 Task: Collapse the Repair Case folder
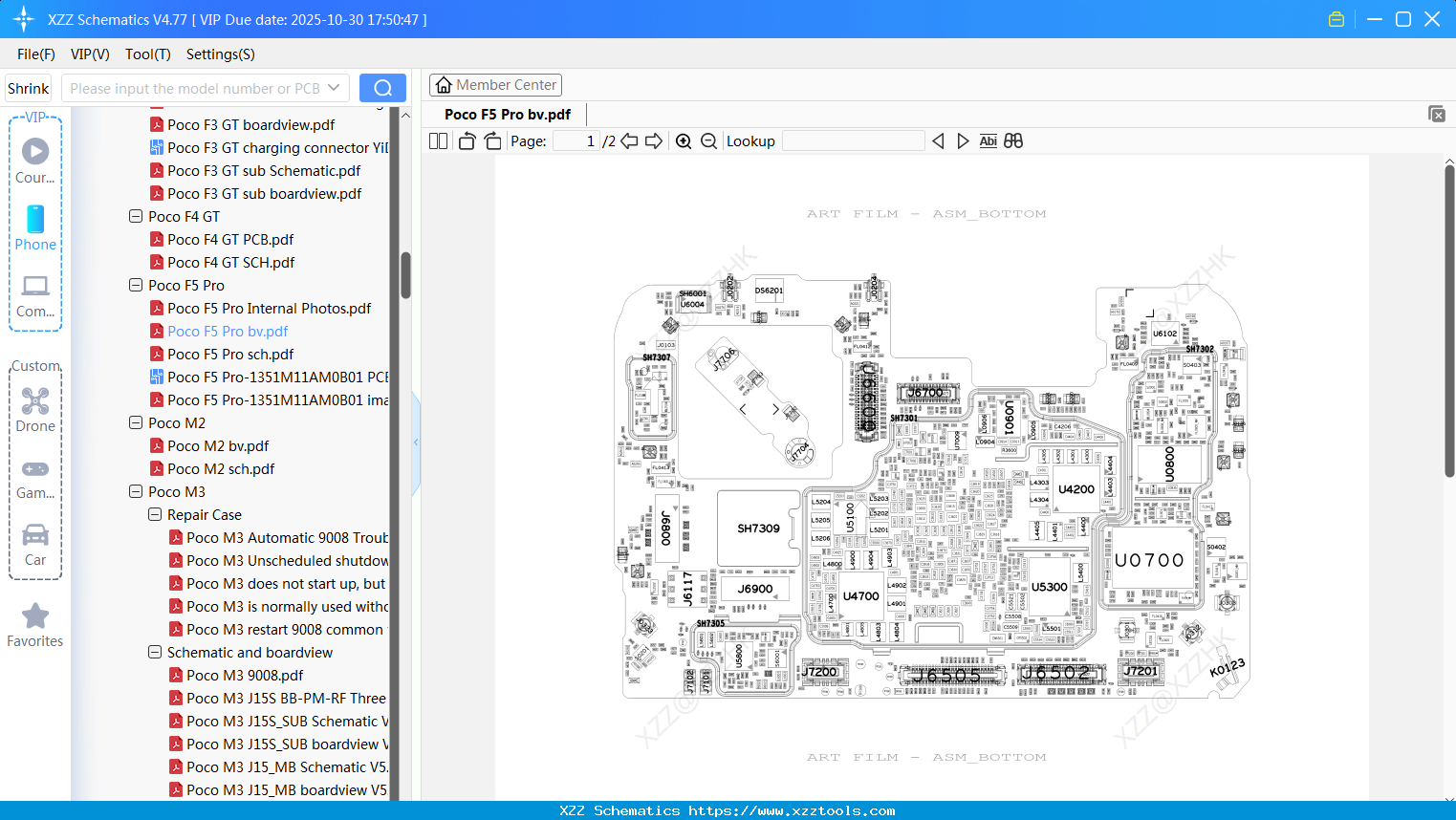[155, 515]
